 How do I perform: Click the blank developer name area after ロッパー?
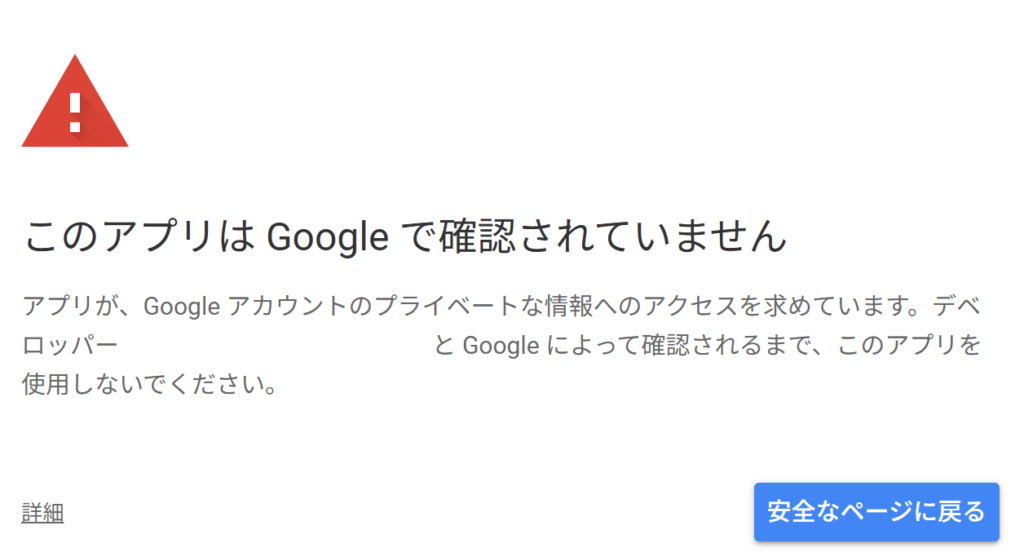[x=276, y=345]
